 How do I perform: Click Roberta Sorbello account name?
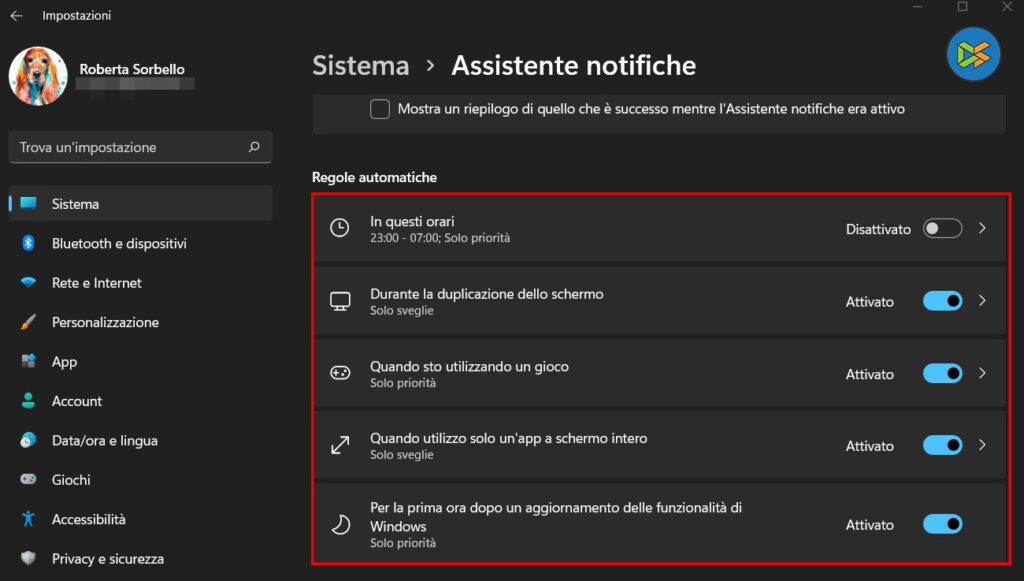pyautogui.click(x=132, y=69)
